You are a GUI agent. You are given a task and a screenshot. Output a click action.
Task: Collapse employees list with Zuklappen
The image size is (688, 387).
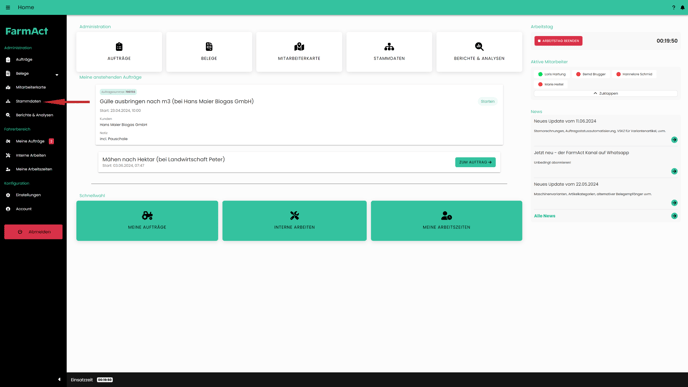pyautogui.click(x=606, y=93)
